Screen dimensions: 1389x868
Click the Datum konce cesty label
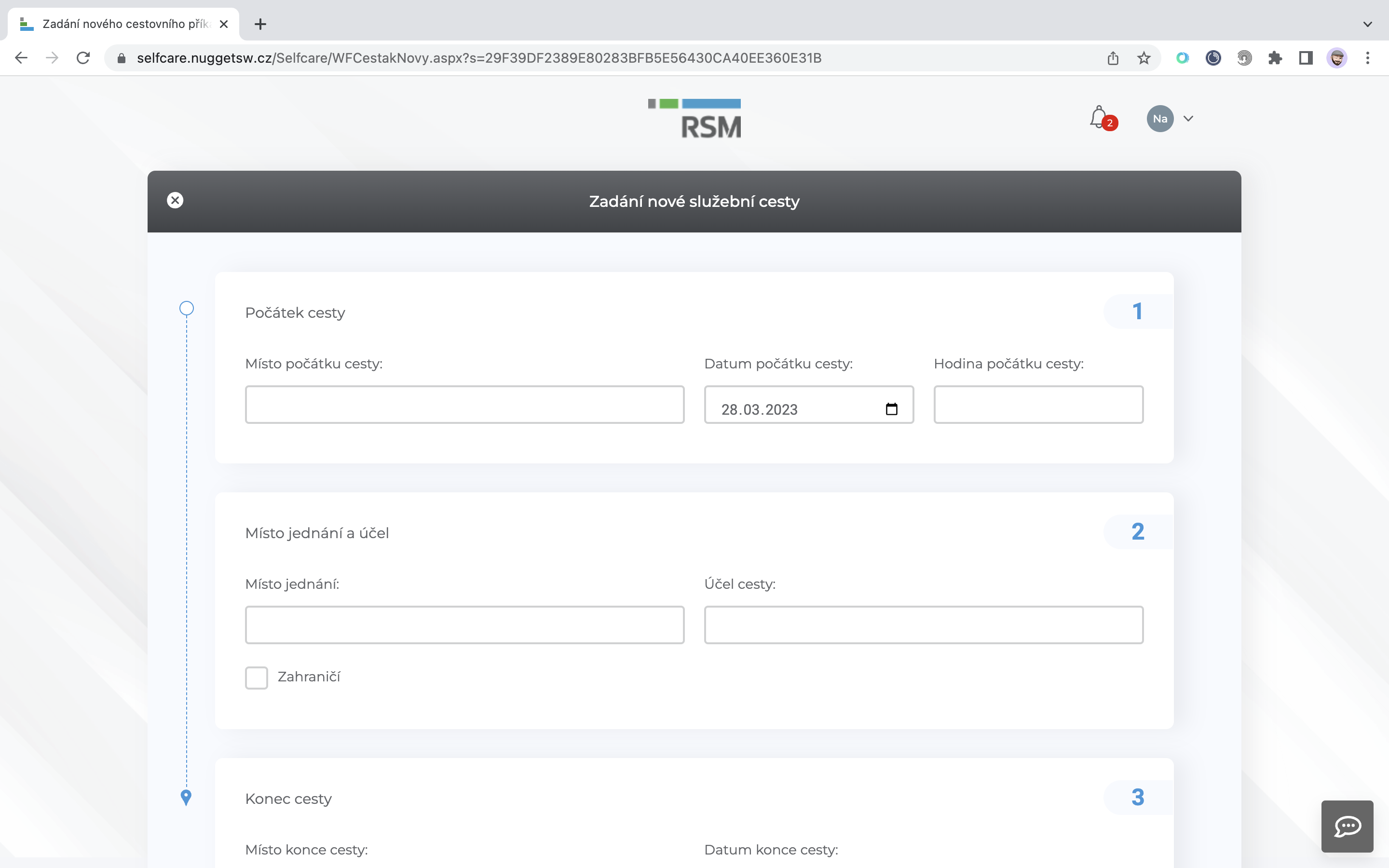pos(771,850)
